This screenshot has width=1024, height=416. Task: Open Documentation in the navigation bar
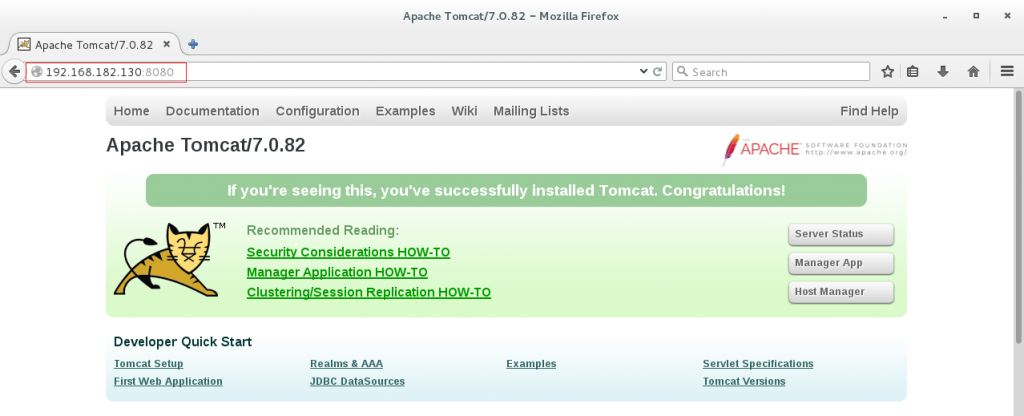point(212,111)
